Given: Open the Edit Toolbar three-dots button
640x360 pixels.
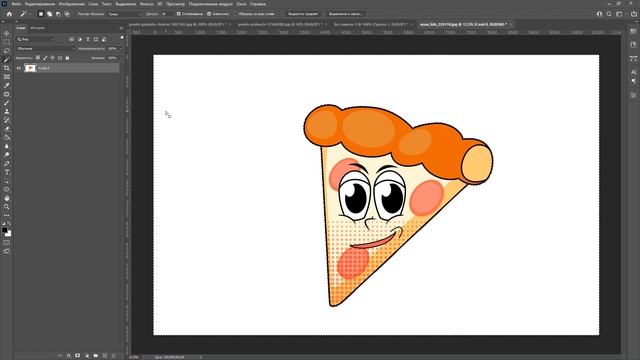Looking at the screenshot, I should pos(7,215).
